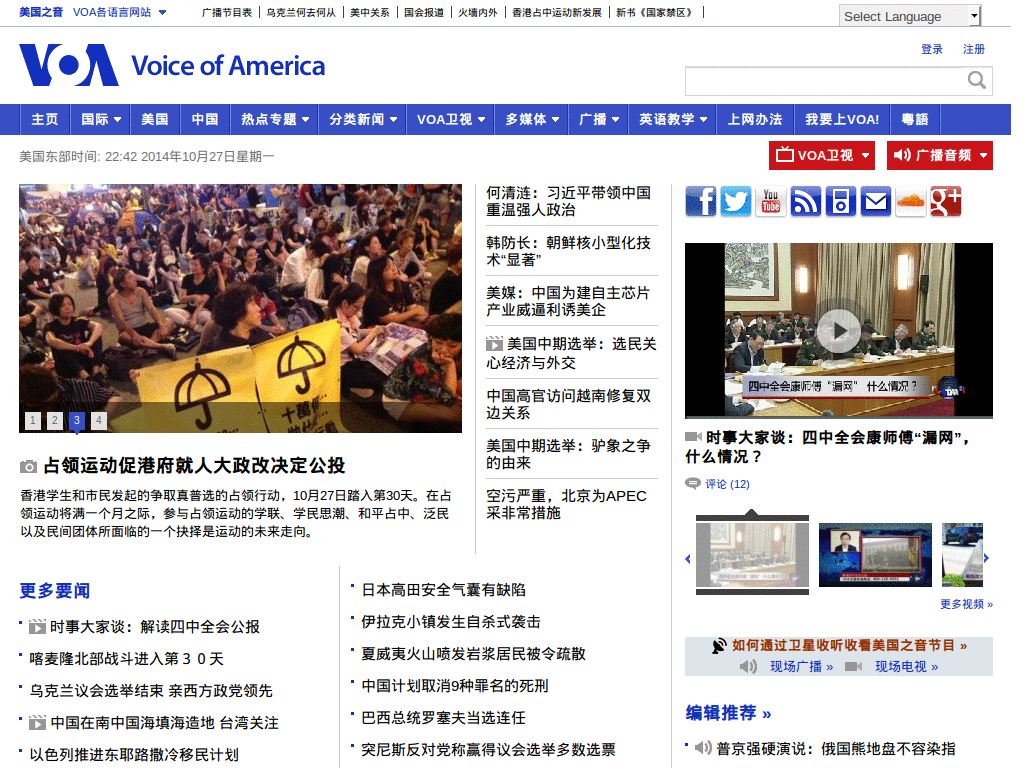The width and height of the screenshot is (1024, 768).
Task: Open 更多视频 link
Action: (967, 604)
